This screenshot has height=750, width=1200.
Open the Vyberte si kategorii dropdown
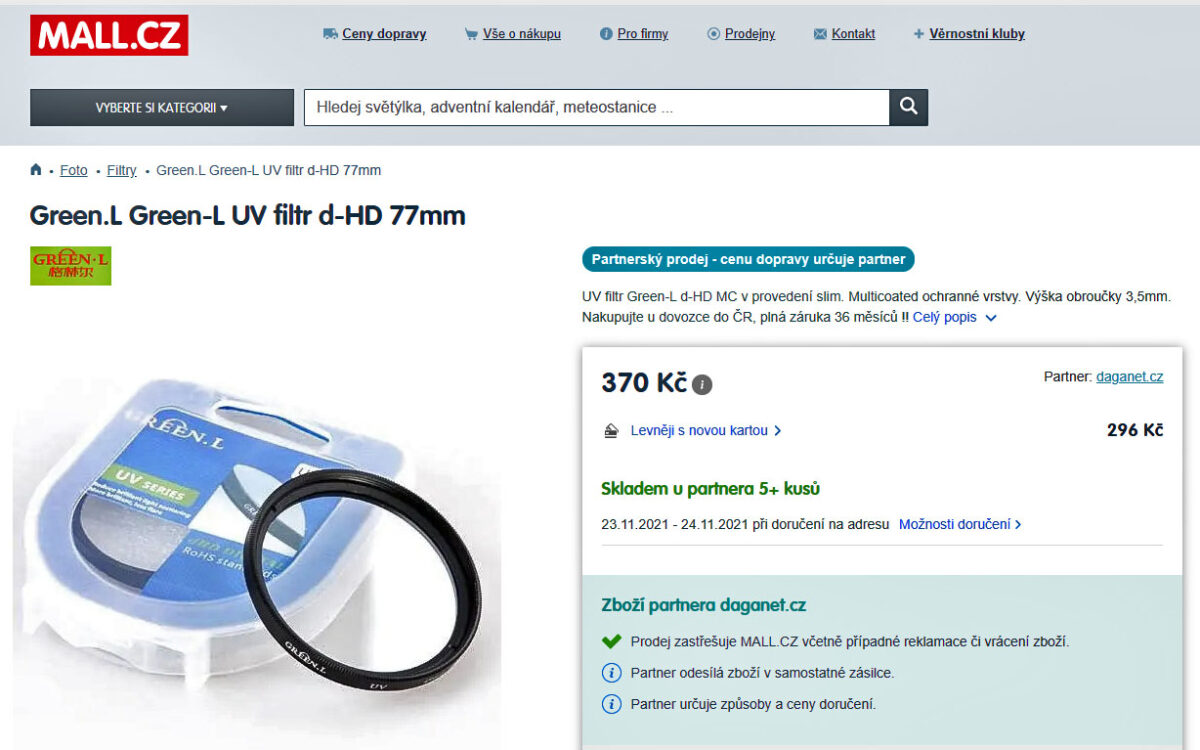coord(162,108)
